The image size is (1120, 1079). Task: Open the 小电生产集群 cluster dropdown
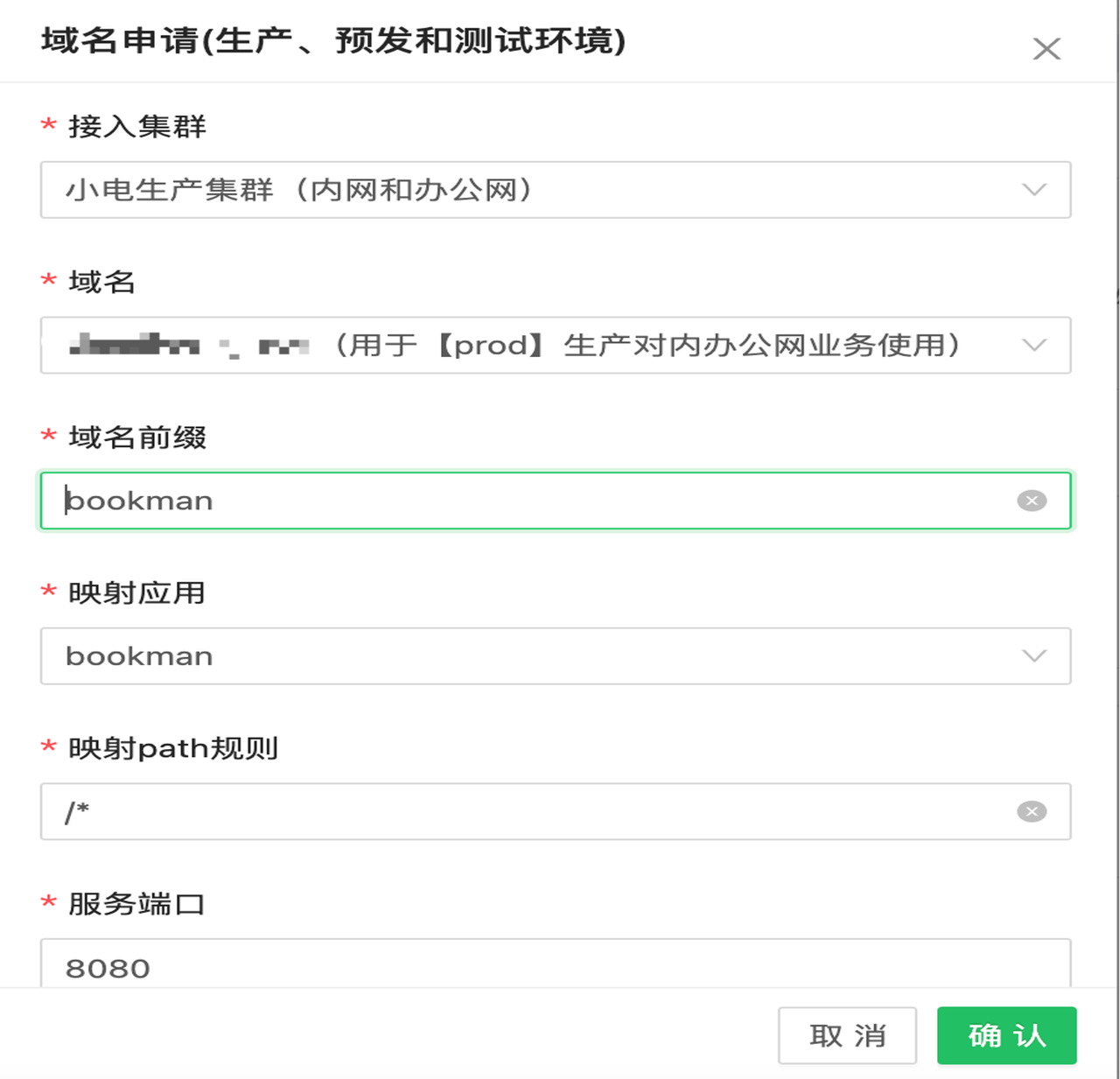tap(525, 190)
